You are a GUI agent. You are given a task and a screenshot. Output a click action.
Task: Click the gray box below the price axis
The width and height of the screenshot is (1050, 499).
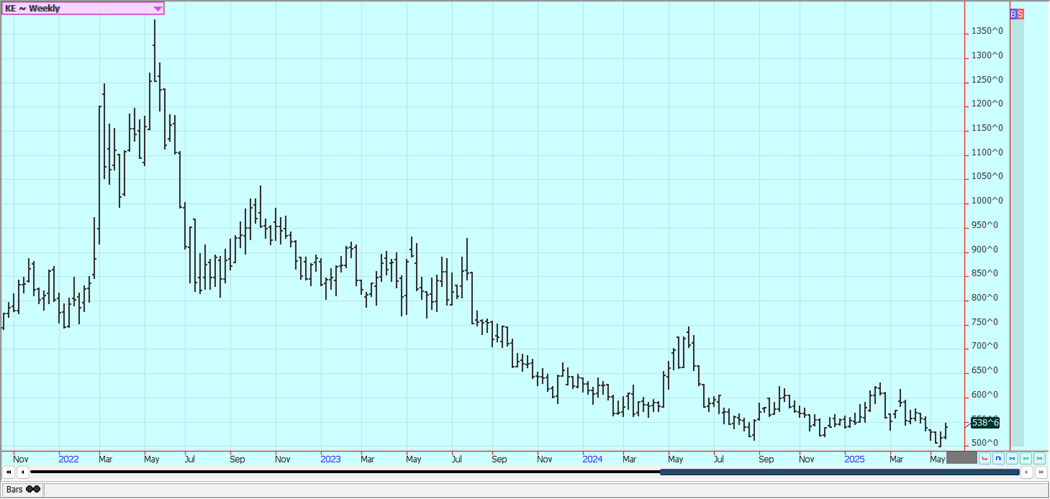[961, 458]
